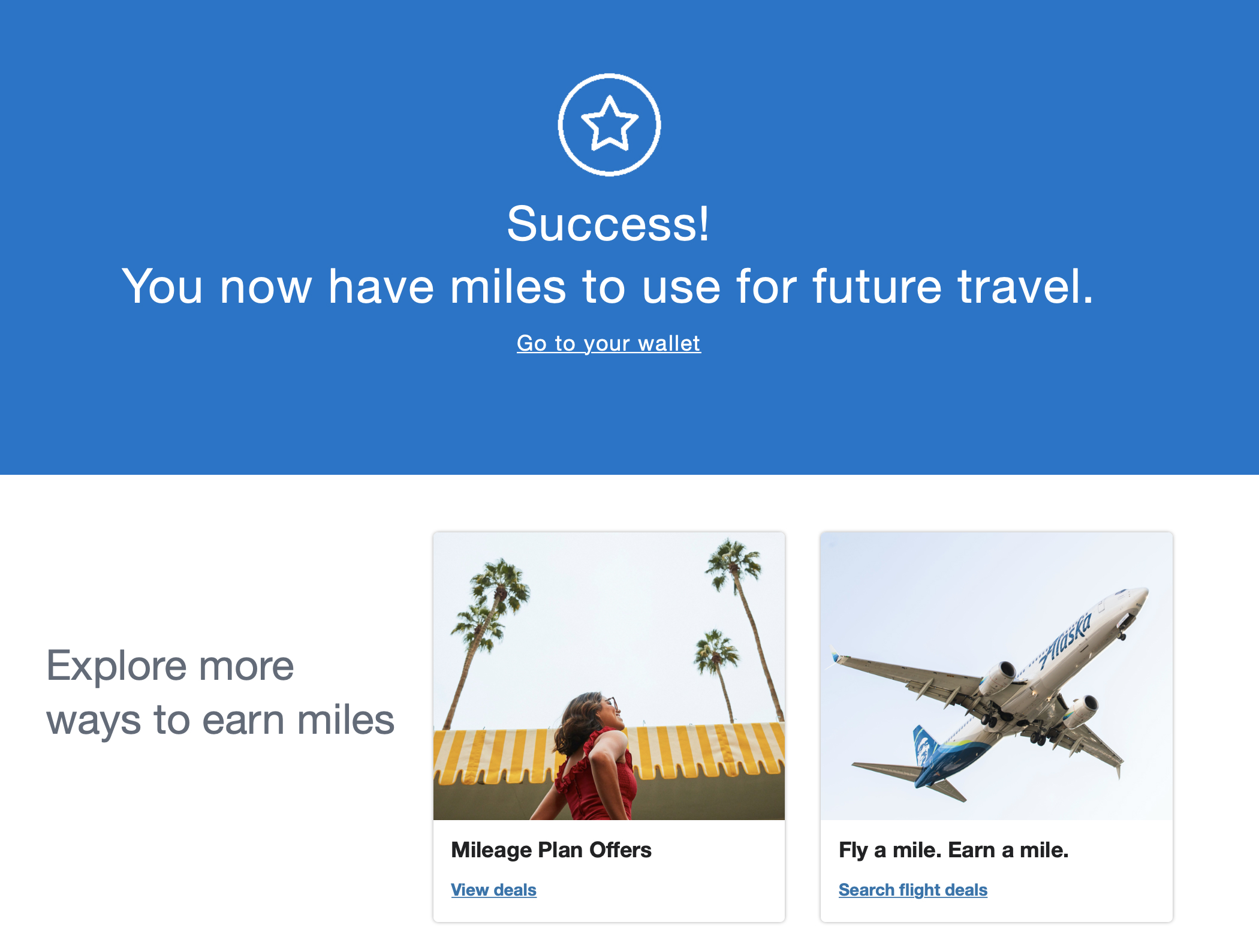Click the Success! heading text

[x=609, y=224]
